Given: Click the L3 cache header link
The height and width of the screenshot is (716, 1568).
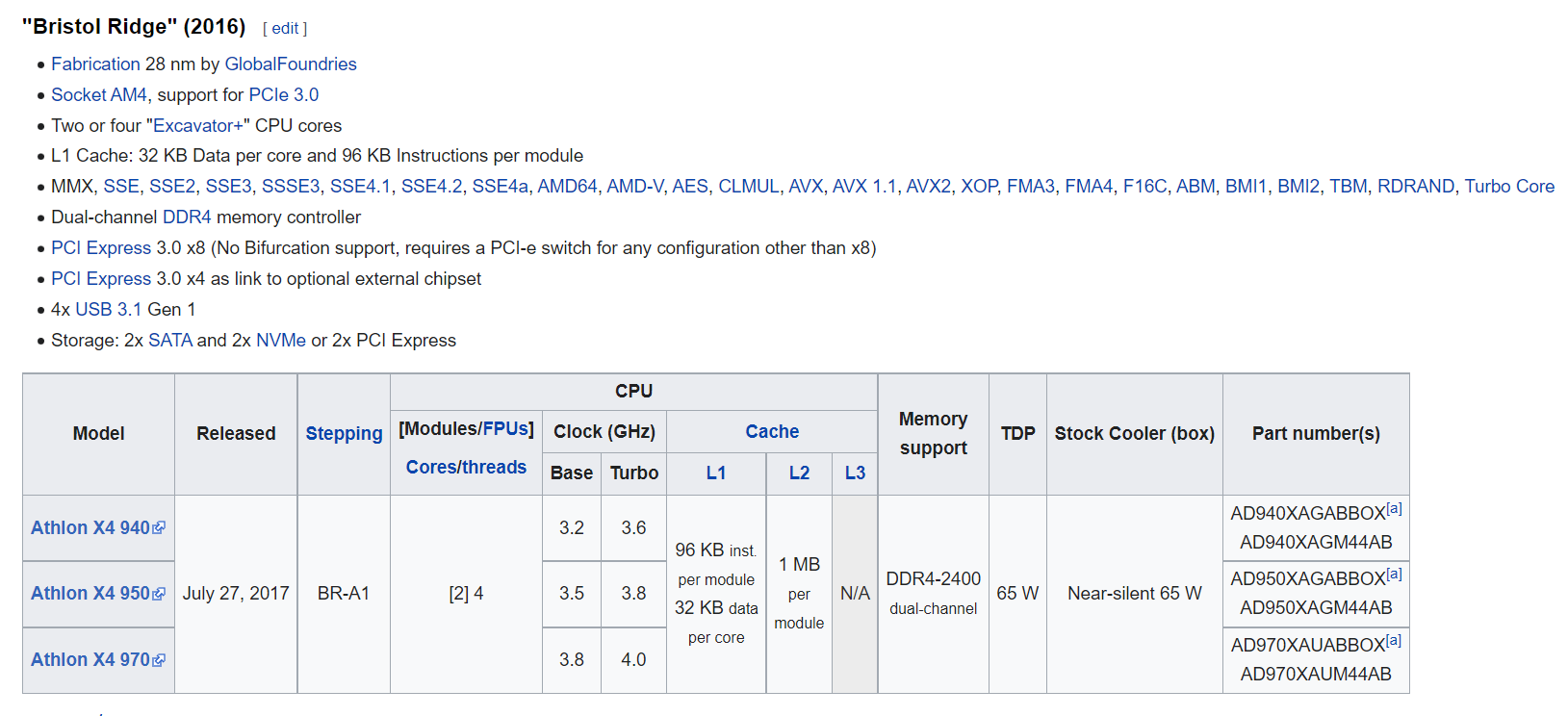Looking at the screenshot, I should (855, 473).
